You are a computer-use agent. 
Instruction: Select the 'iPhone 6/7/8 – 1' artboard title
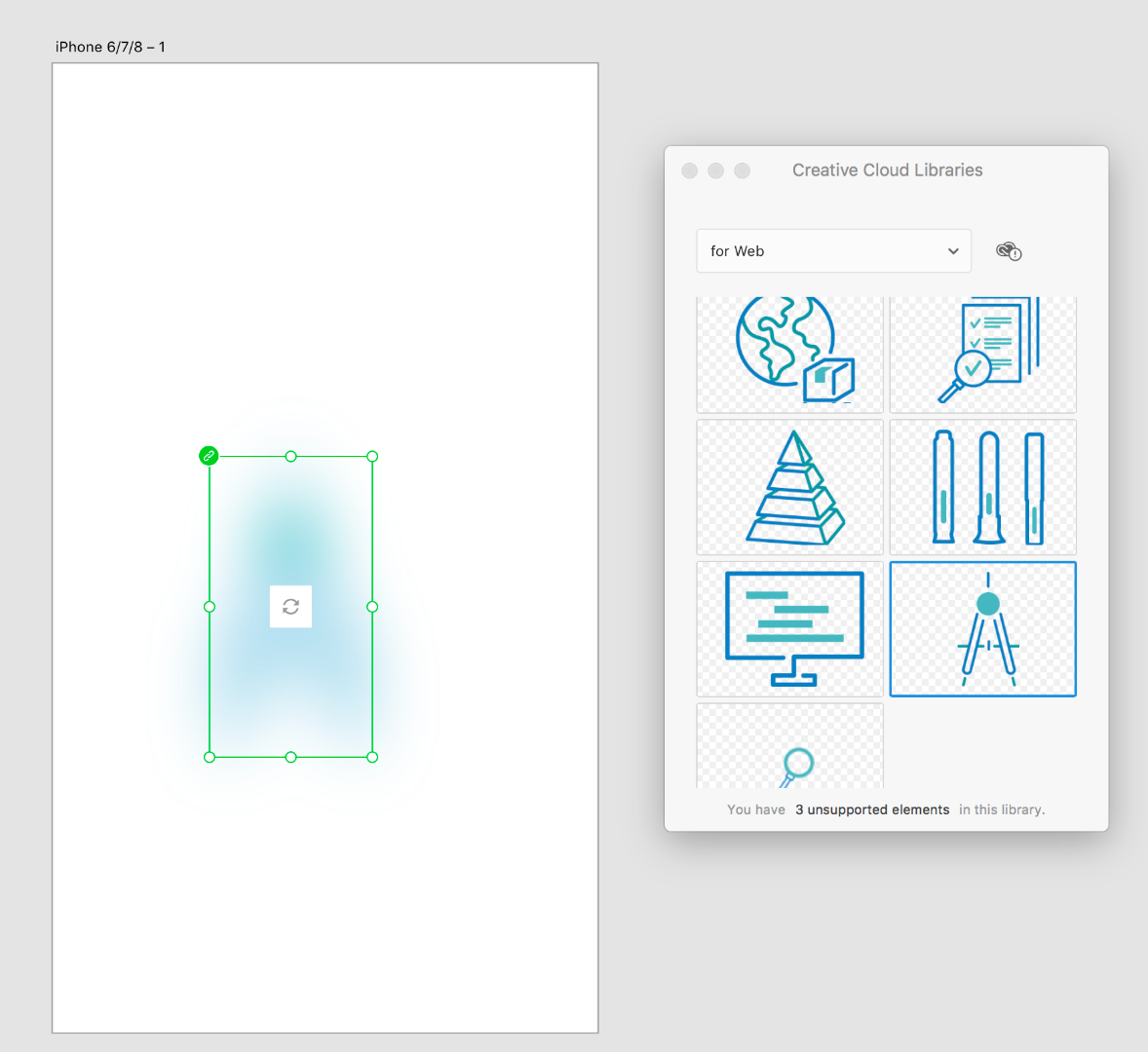coord(110,47)
